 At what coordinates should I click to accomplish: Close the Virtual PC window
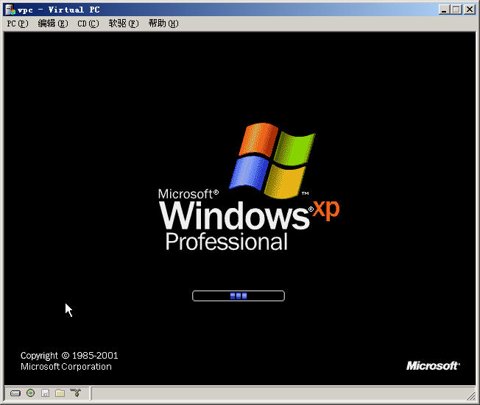[x=469, y=9]
